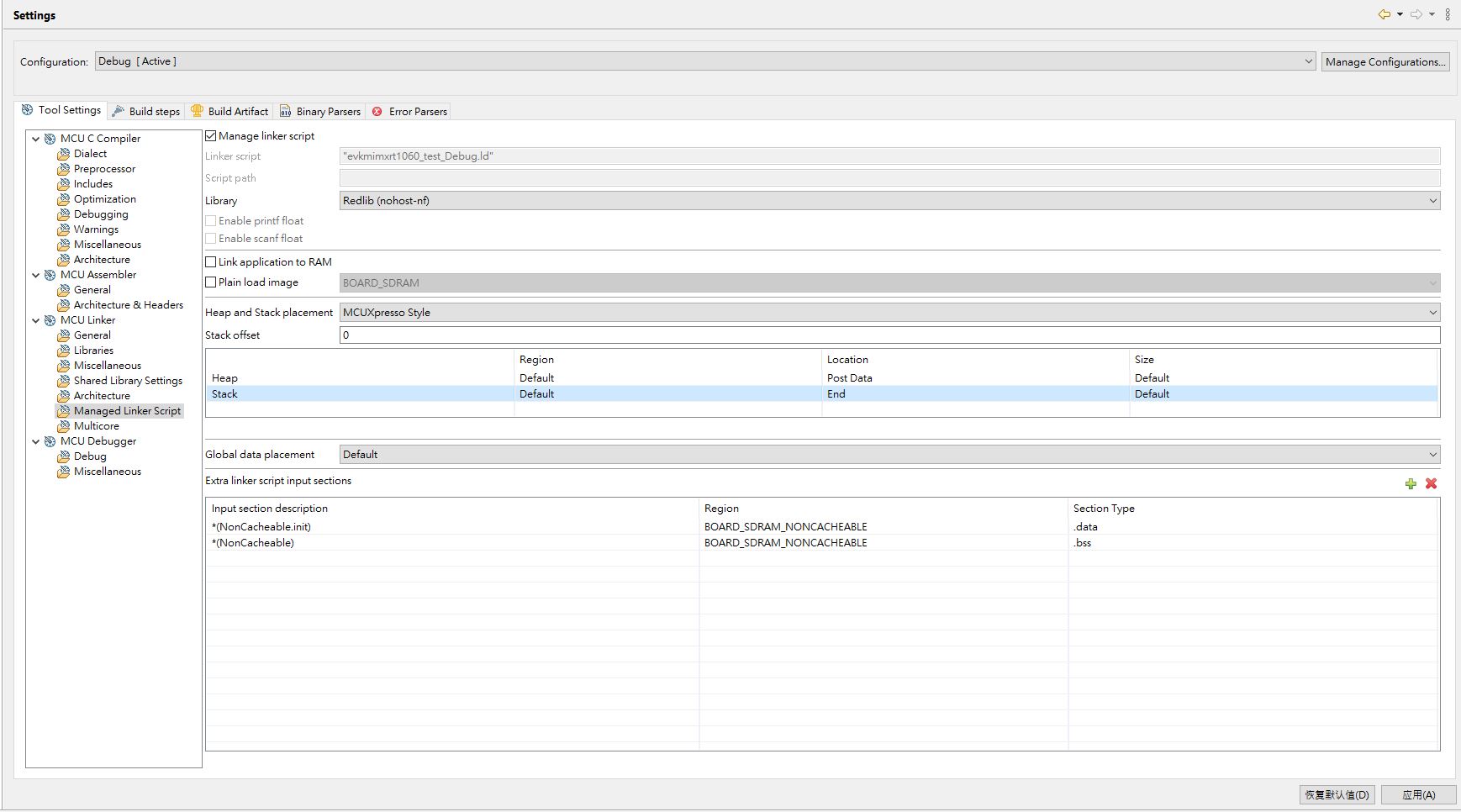The image size is (1461, 812).
Task: Click the forward navigation arrow icon
Action: [1416, 14]
